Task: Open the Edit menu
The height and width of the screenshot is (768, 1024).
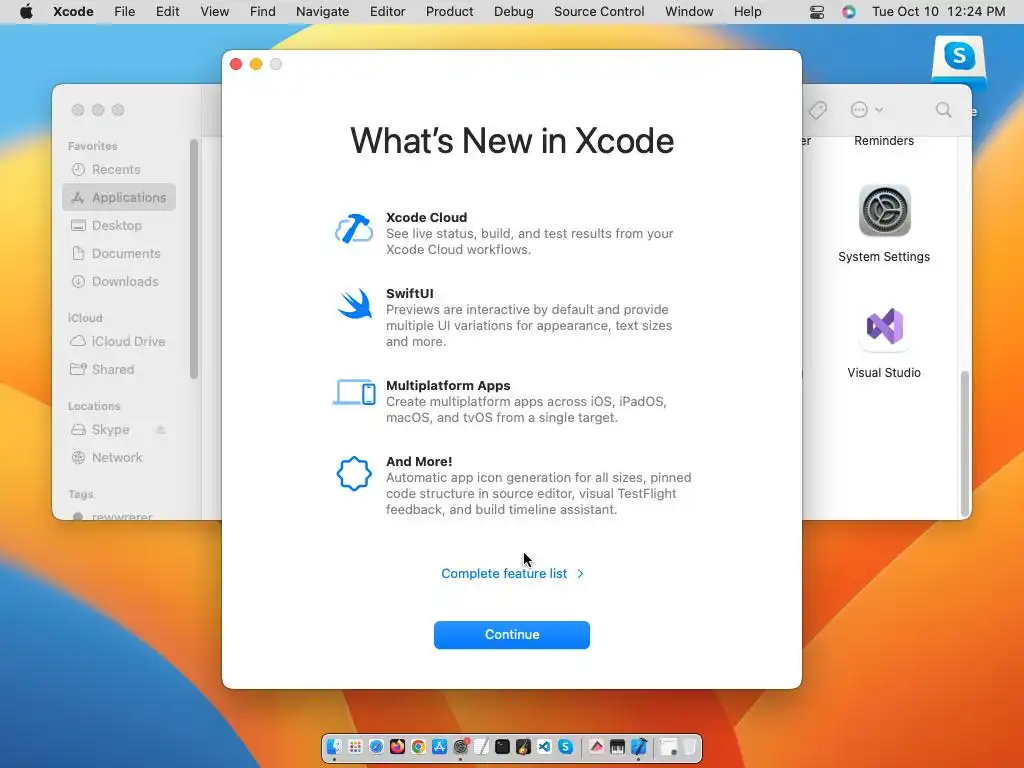Action: (x=167, y=12)
